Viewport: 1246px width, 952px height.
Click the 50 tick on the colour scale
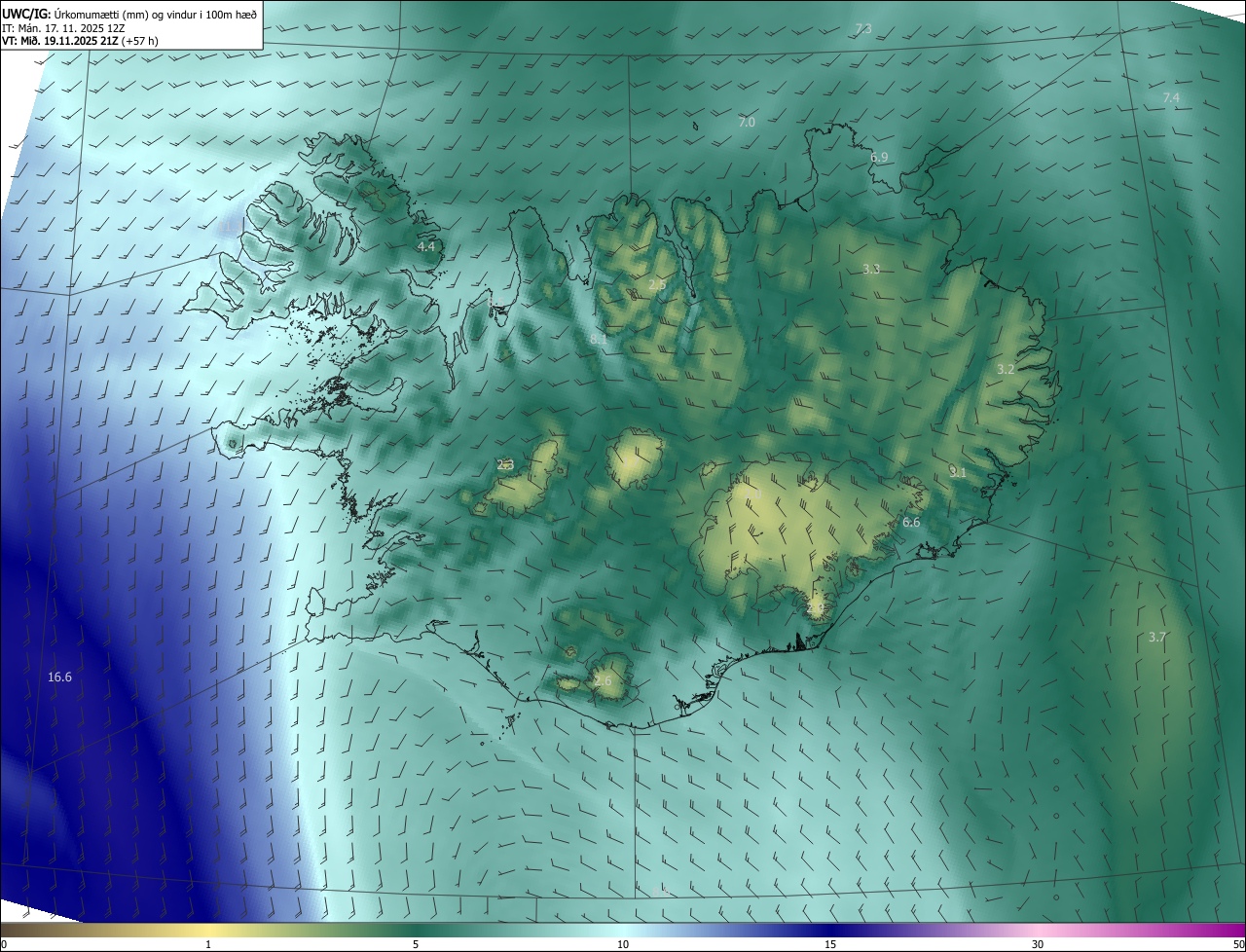click(x=1238, y=945)
